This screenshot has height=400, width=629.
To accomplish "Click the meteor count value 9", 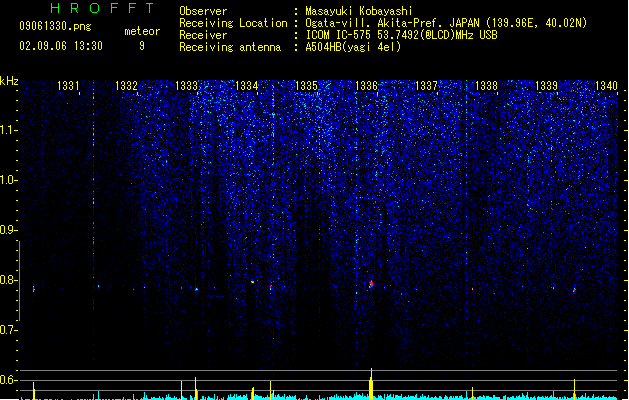I will pyautogui.click(x=142, y=46).
